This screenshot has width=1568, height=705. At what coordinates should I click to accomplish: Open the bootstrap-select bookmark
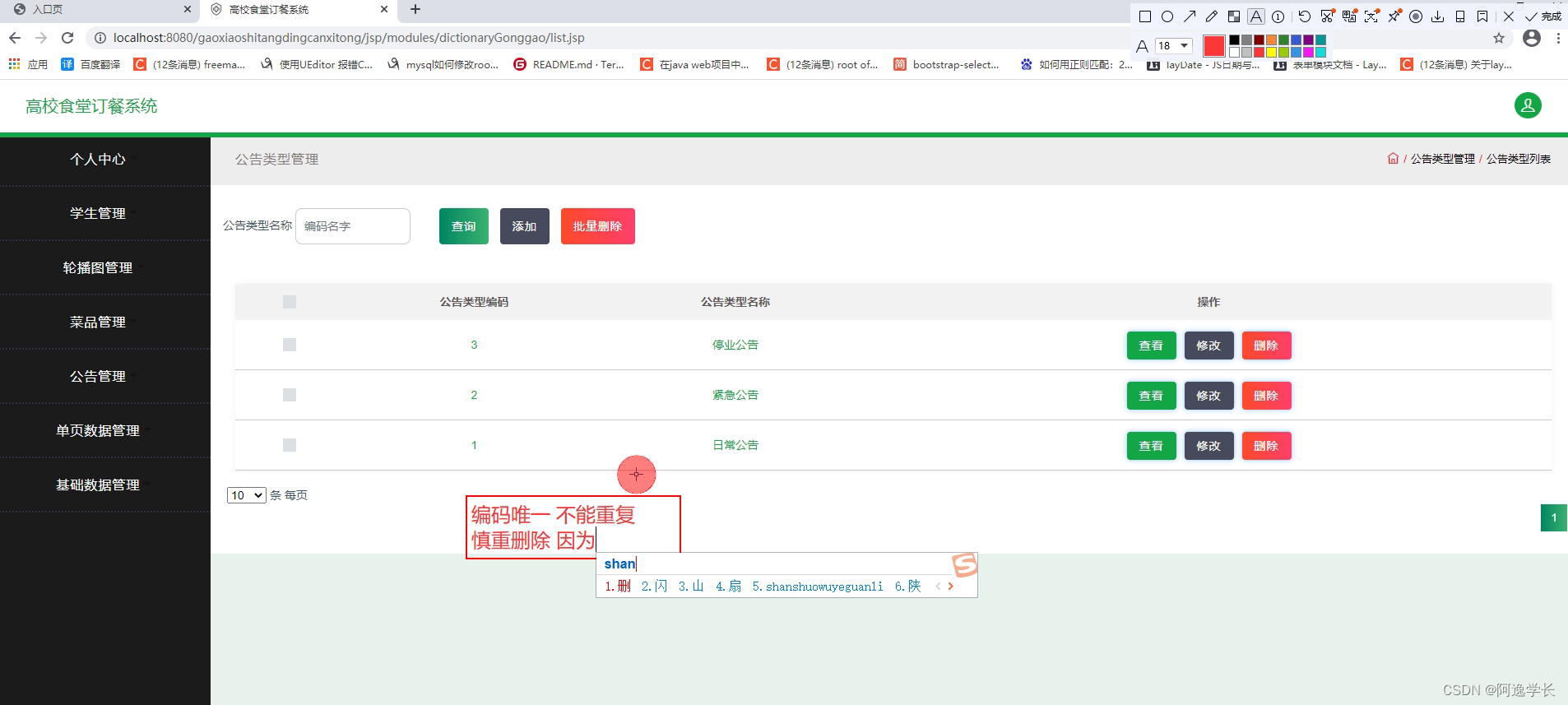(x=946, y=64)
